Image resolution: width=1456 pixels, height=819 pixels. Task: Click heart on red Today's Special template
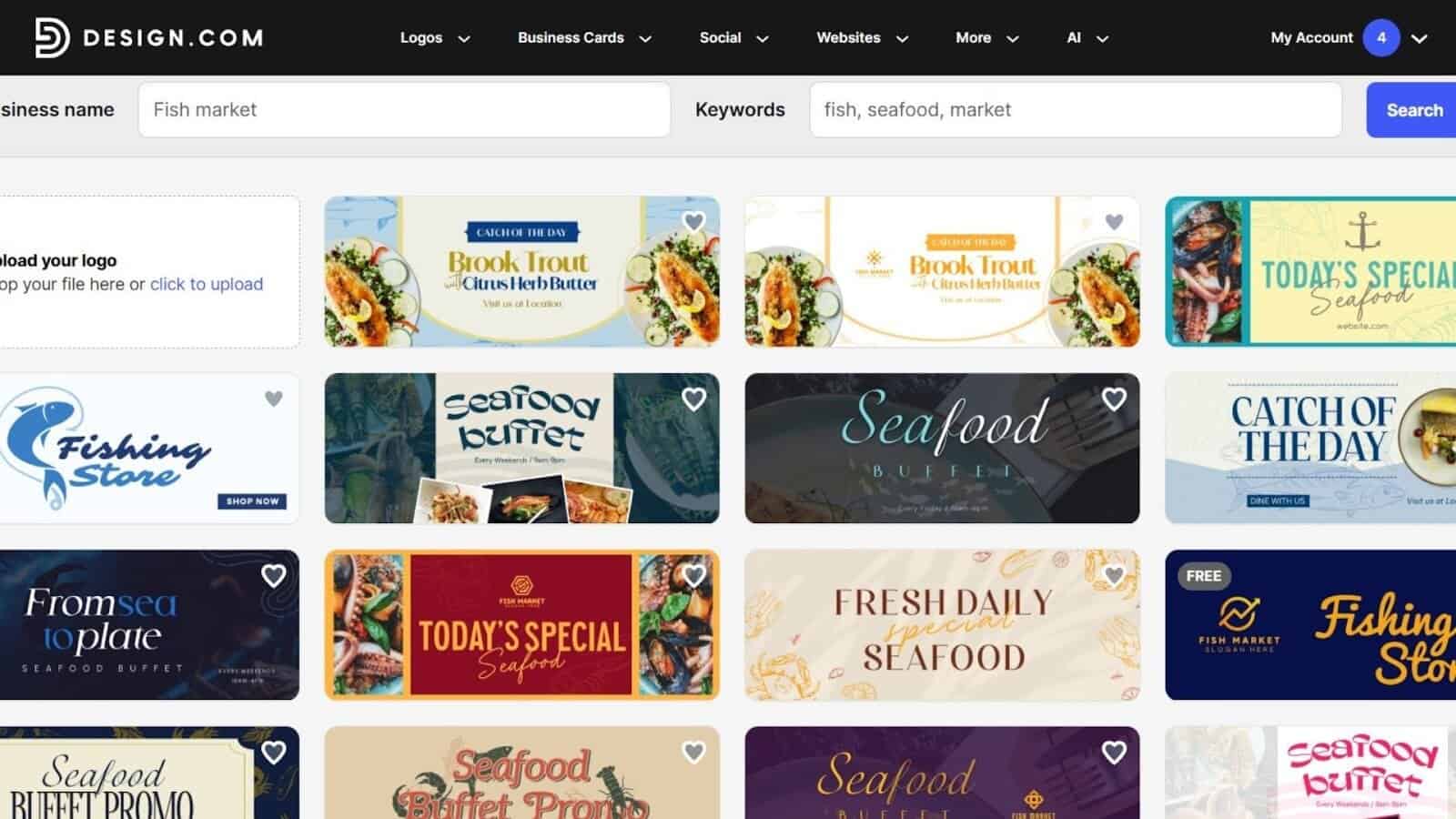(694, 575)
